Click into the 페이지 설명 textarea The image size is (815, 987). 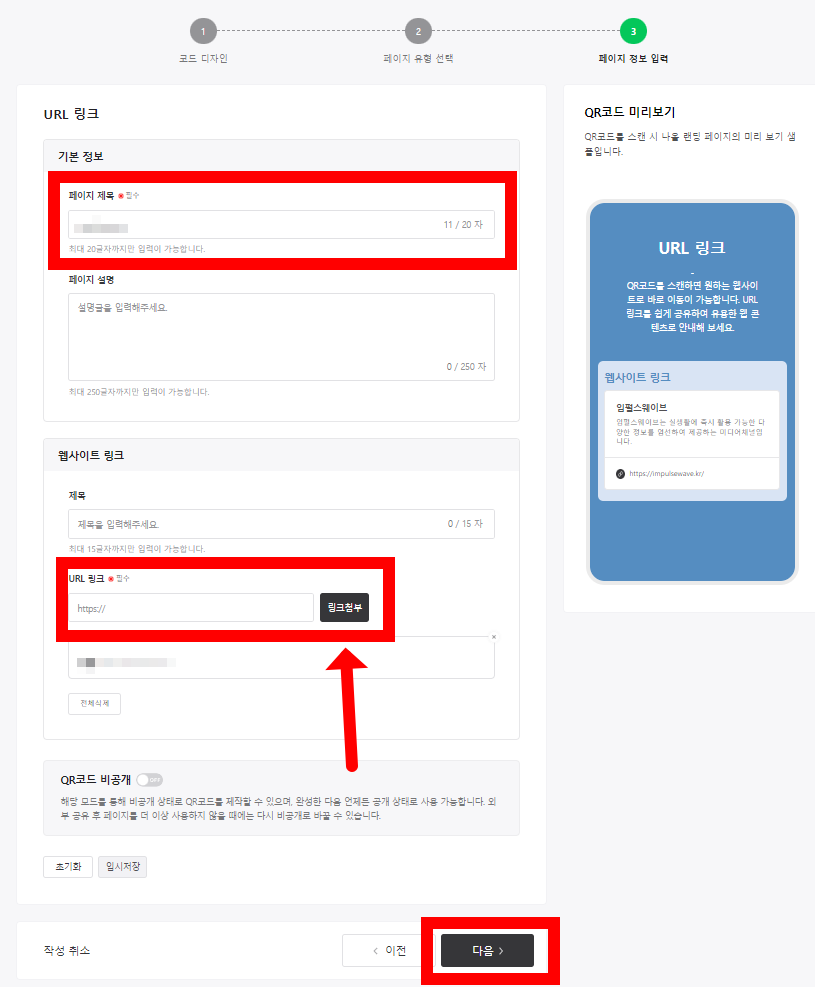[x=281, y=337]
